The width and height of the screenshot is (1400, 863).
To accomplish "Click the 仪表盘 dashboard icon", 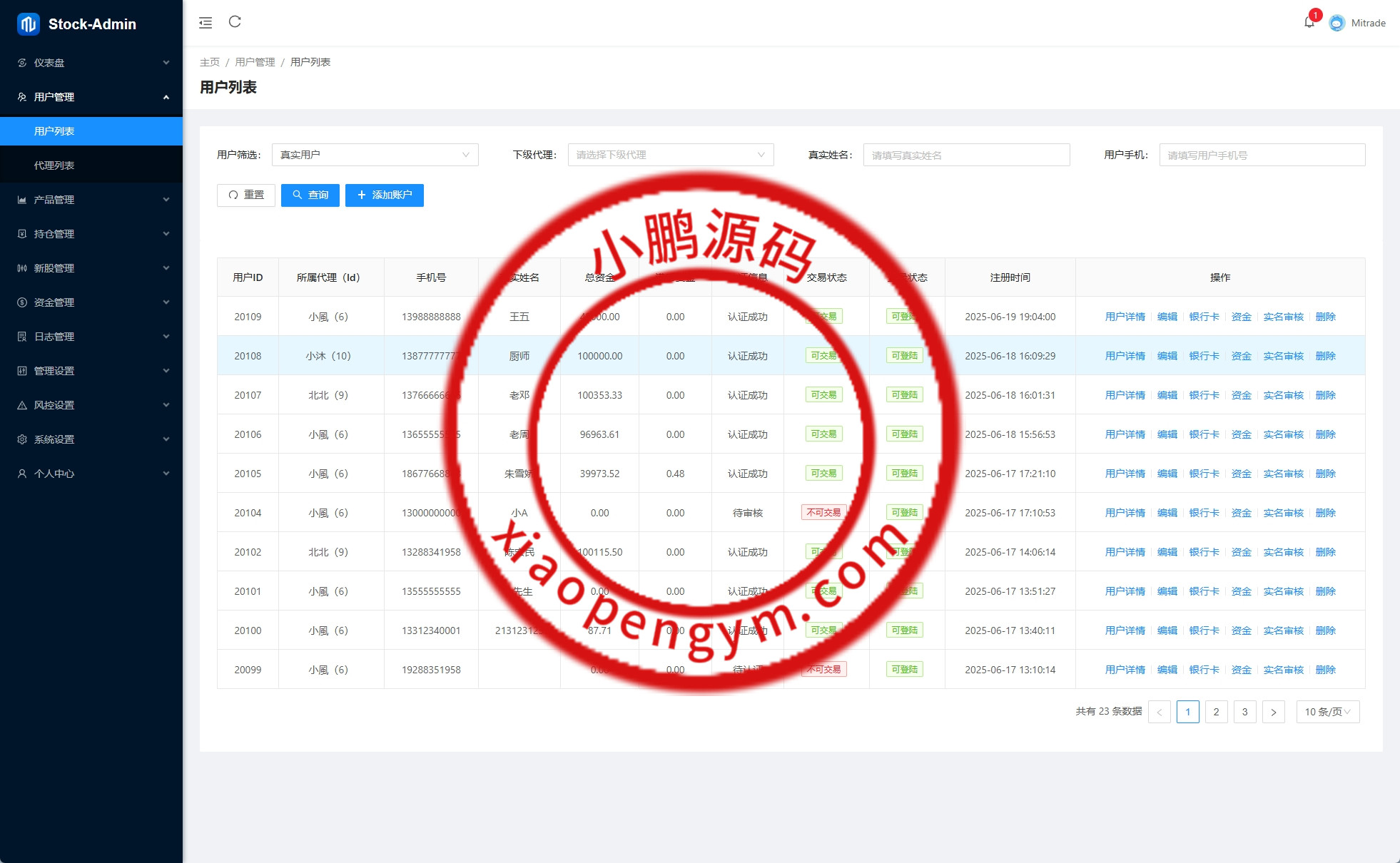I will click(22, 63).
